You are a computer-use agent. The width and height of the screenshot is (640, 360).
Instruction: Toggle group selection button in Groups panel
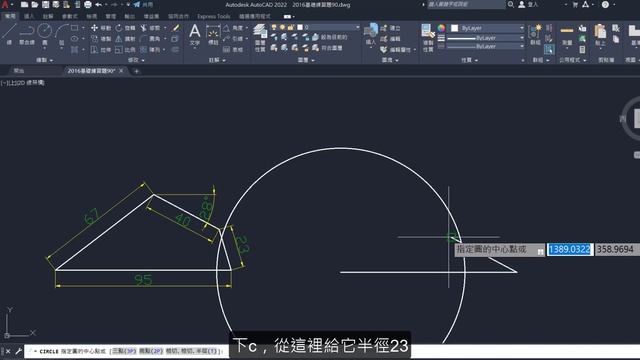(x=549, y=50)
